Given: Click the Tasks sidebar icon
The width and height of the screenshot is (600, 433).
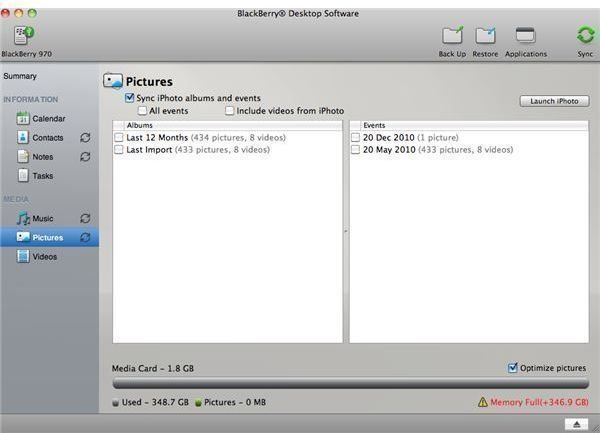Looking at the screenshot, I should click(x=23, y=175).
